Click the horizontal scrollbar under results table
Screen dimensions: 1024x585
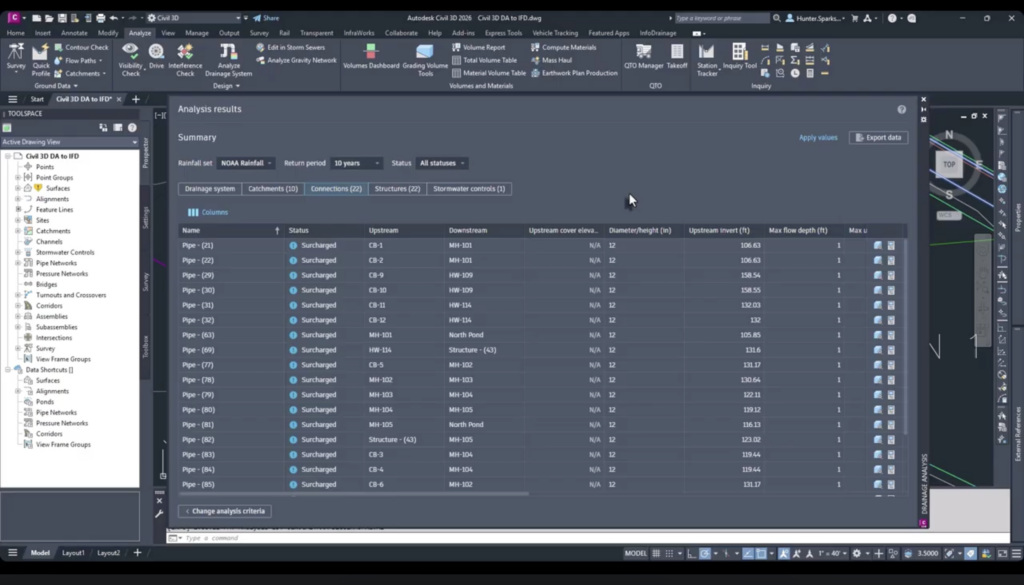353,494
